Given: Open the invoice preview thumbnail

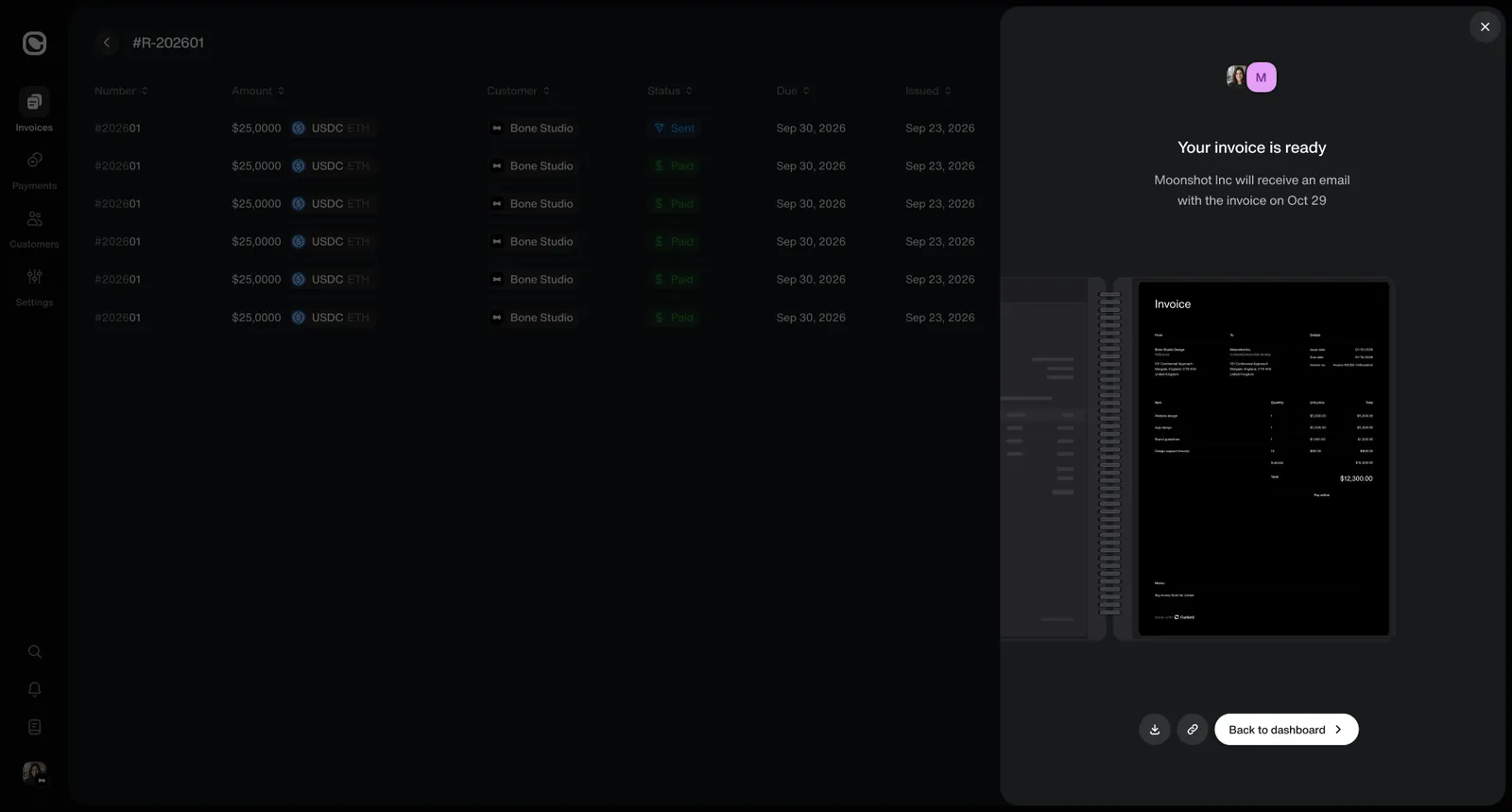Looking at the screenshot, I should 1263,458.
